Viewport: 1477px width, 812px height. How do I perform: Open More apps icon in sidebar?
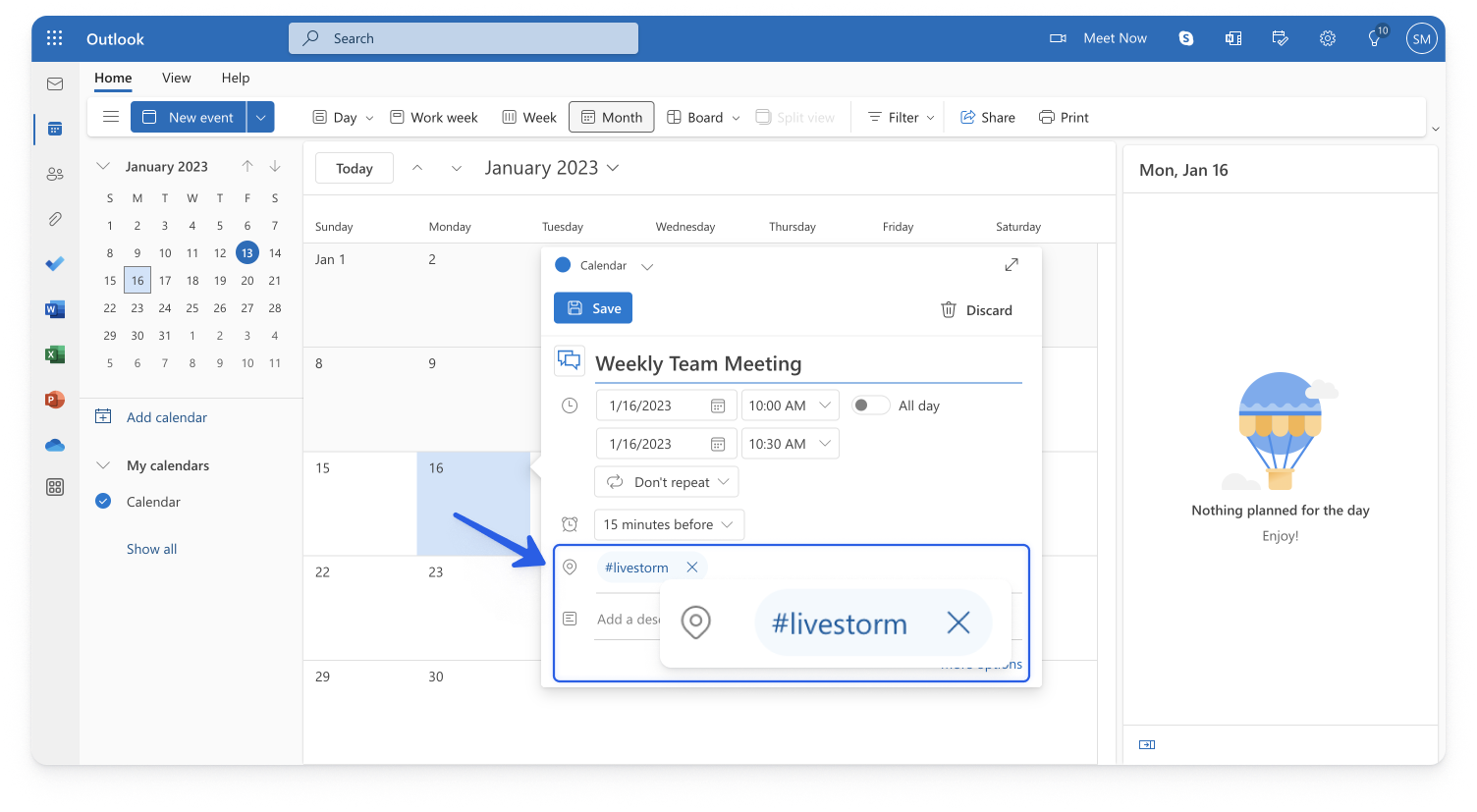(x=55, y=487)
